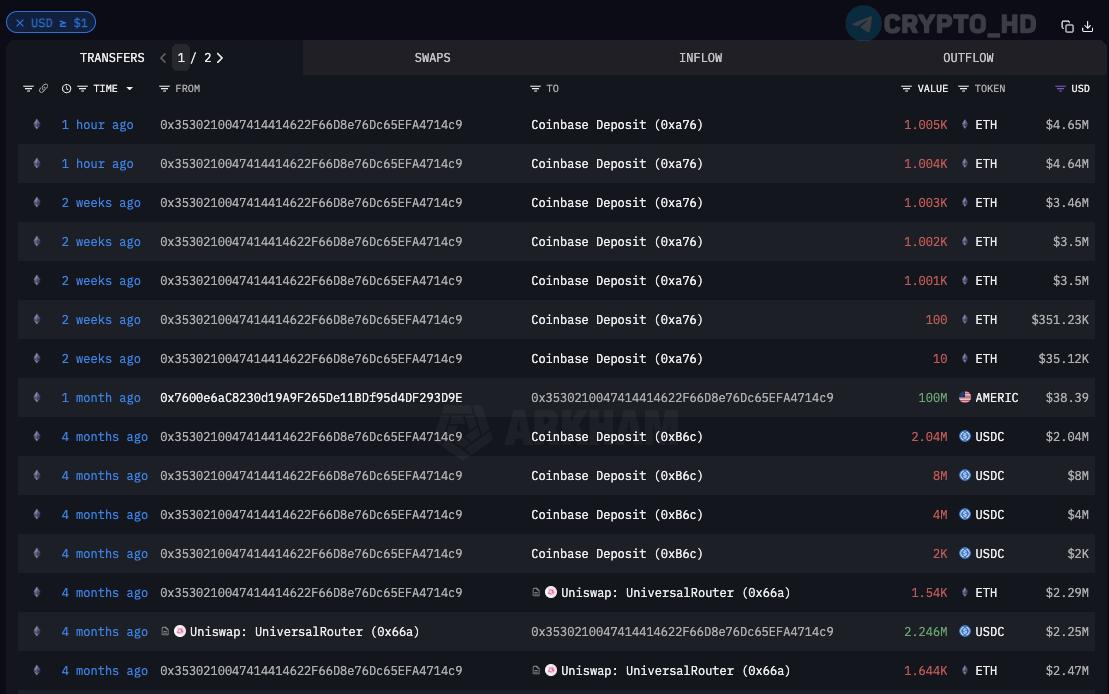Go to next transfers page arrow
Viewport: 1109px width, 694px height.
pos(220,58)
